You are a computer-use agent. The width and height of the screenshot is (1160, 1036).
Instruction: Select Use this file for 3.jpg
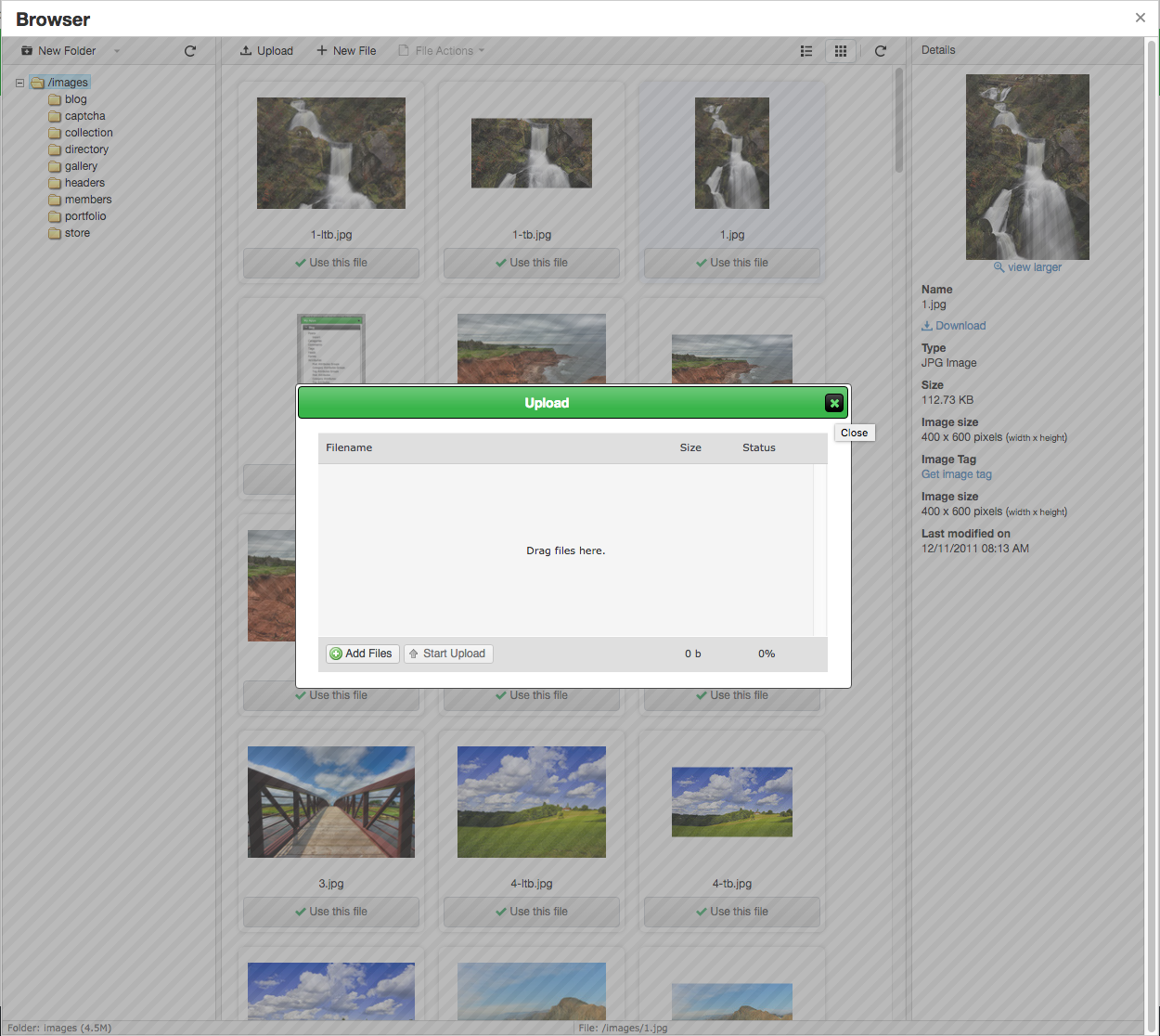330,912
